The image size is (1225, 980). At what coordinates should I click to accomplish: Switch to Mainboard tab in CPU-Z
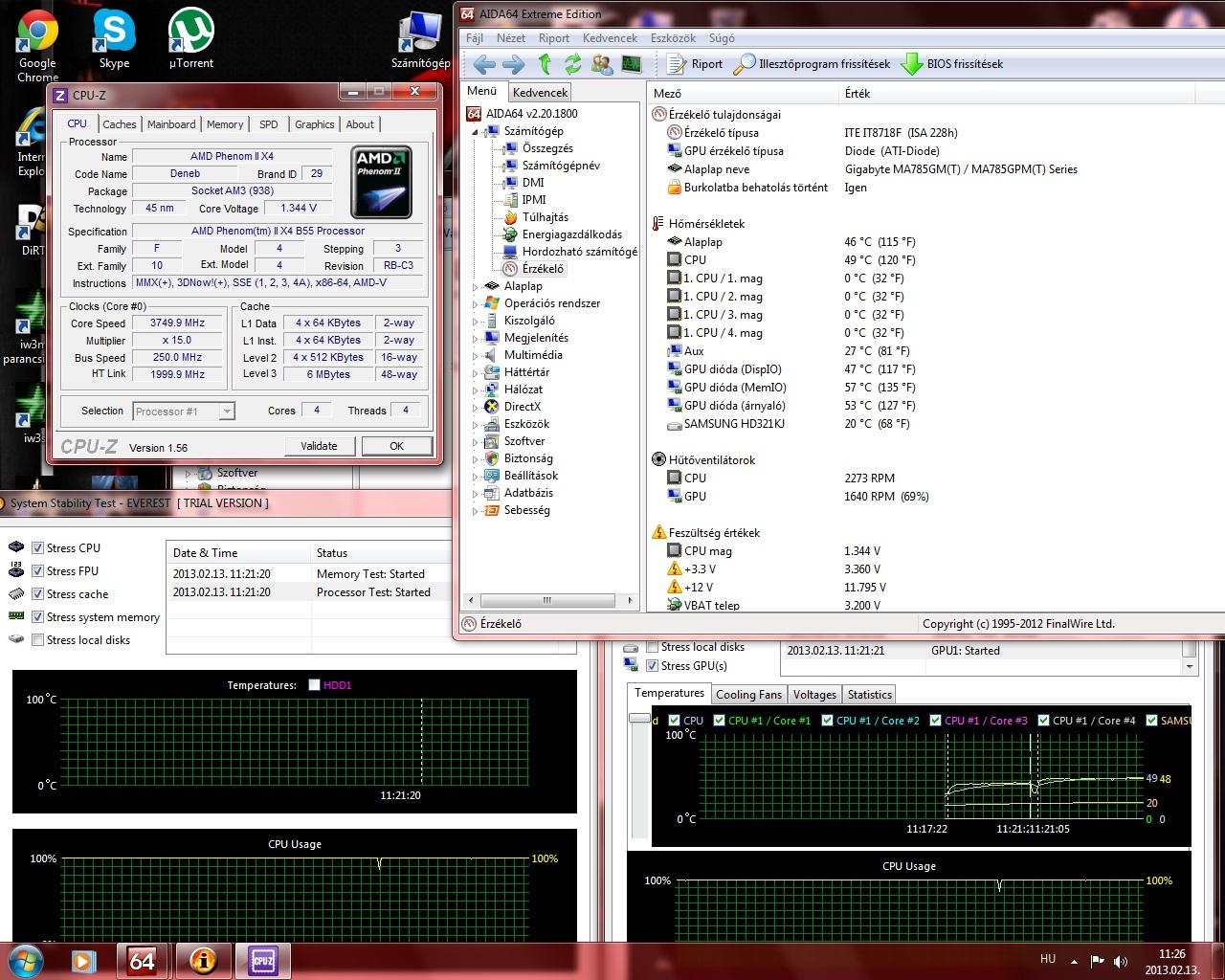point(171,124)
